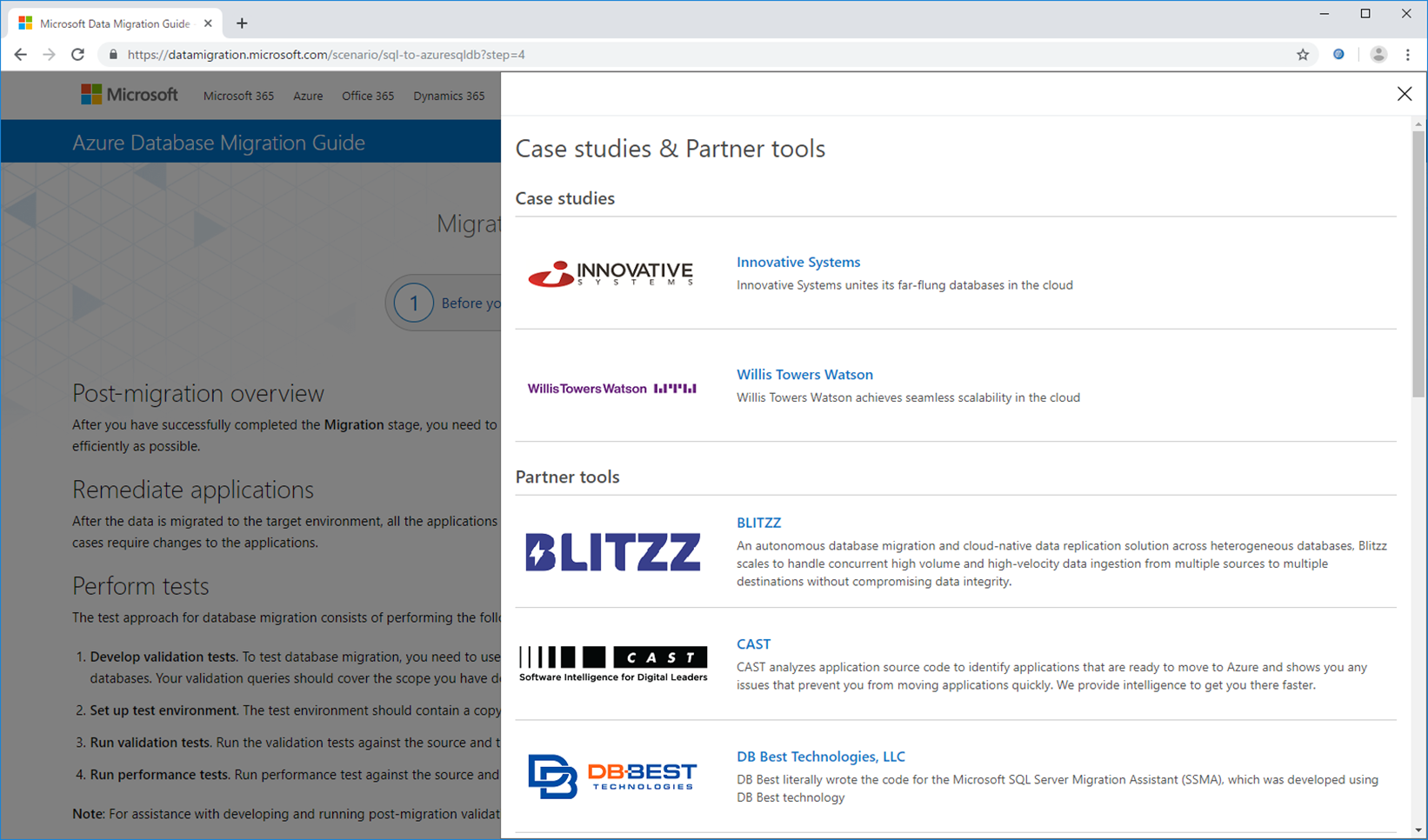Select the Microsoft Data Migration Guide tab

click(x=115, y=23)
